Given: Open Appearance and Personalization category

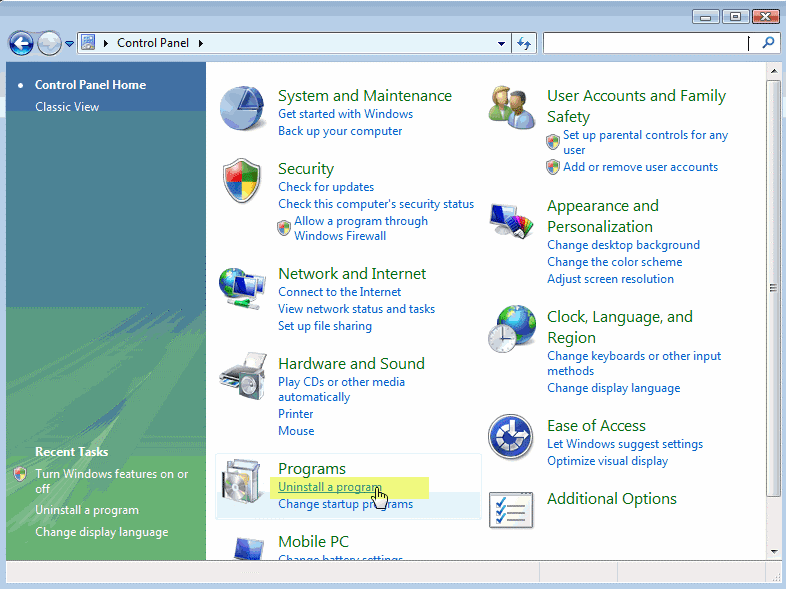Looking at the screenshot, I should click(603, 216).
